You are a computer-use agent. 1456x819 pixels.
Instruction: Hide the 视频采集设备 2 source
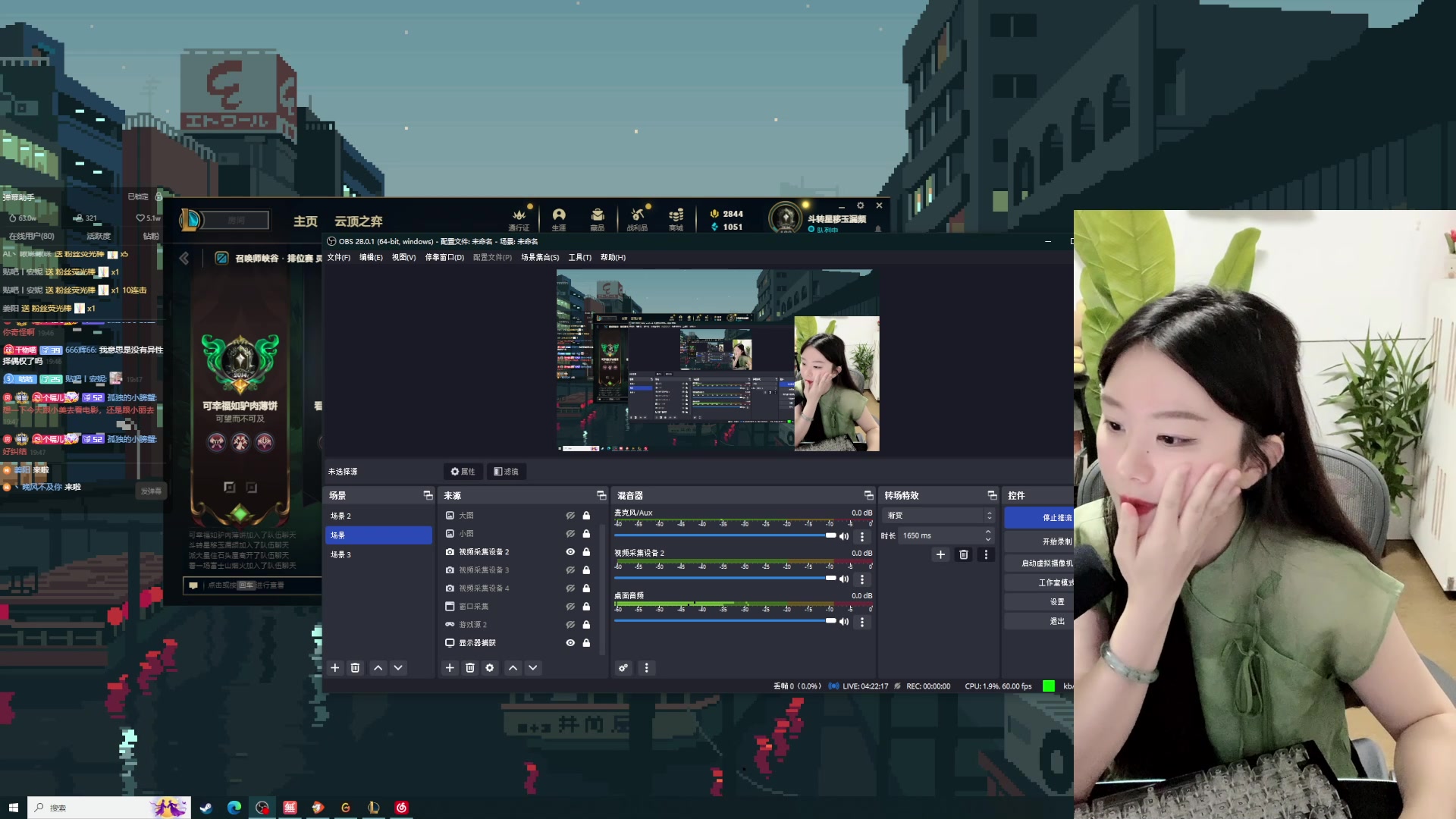[570, 552]
